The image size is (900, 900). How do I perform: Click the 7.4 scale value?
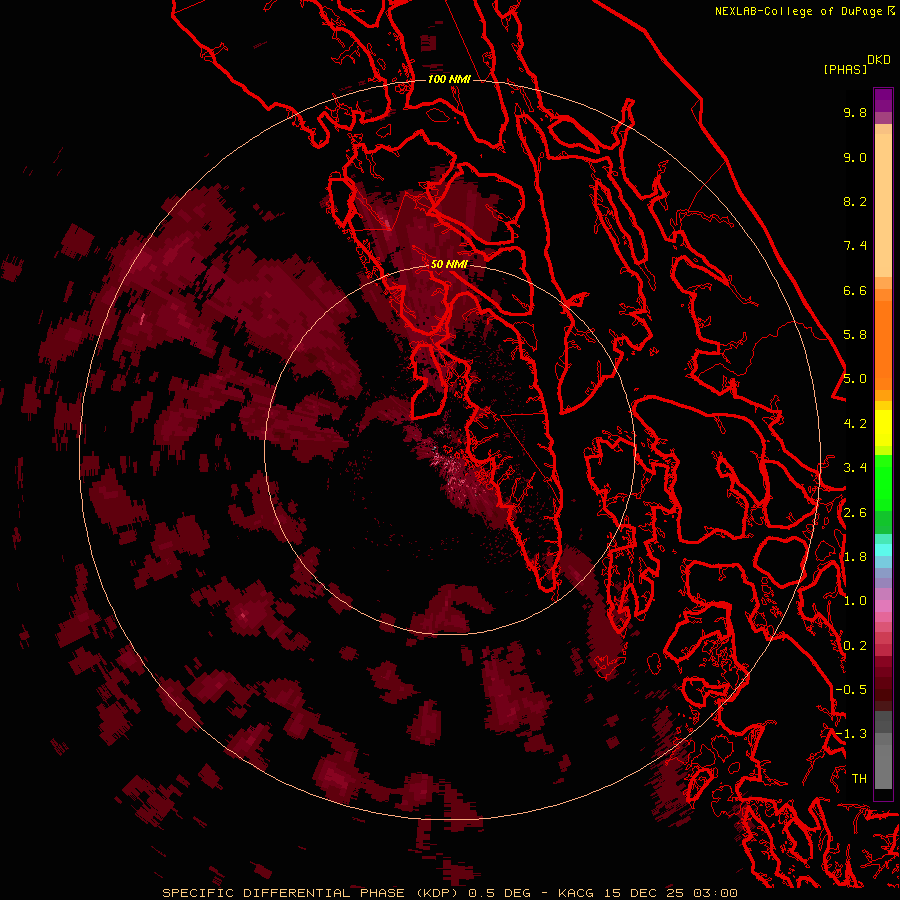(855, 246)
